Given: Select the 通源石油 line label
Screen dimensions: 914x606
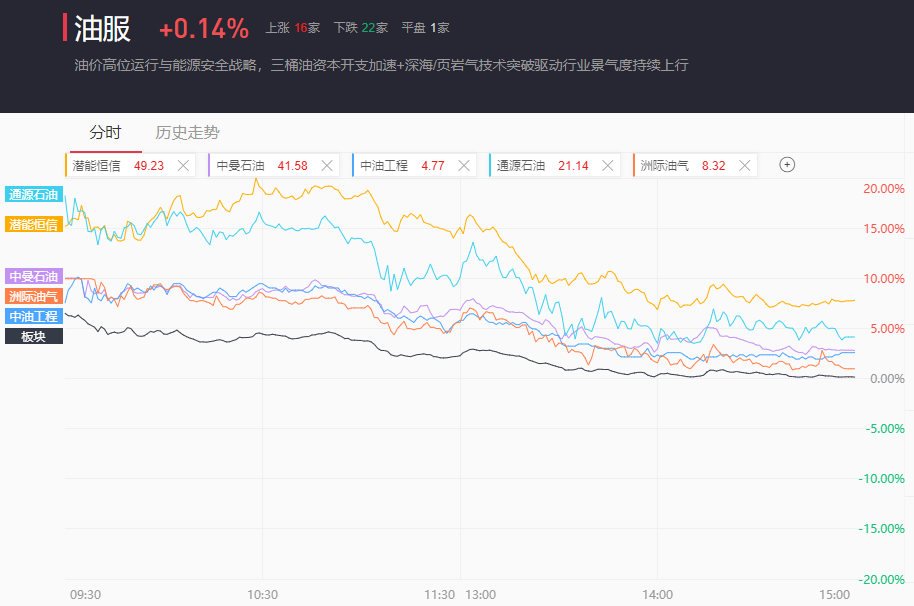Looking at the screenshot, I should [34, 195].
